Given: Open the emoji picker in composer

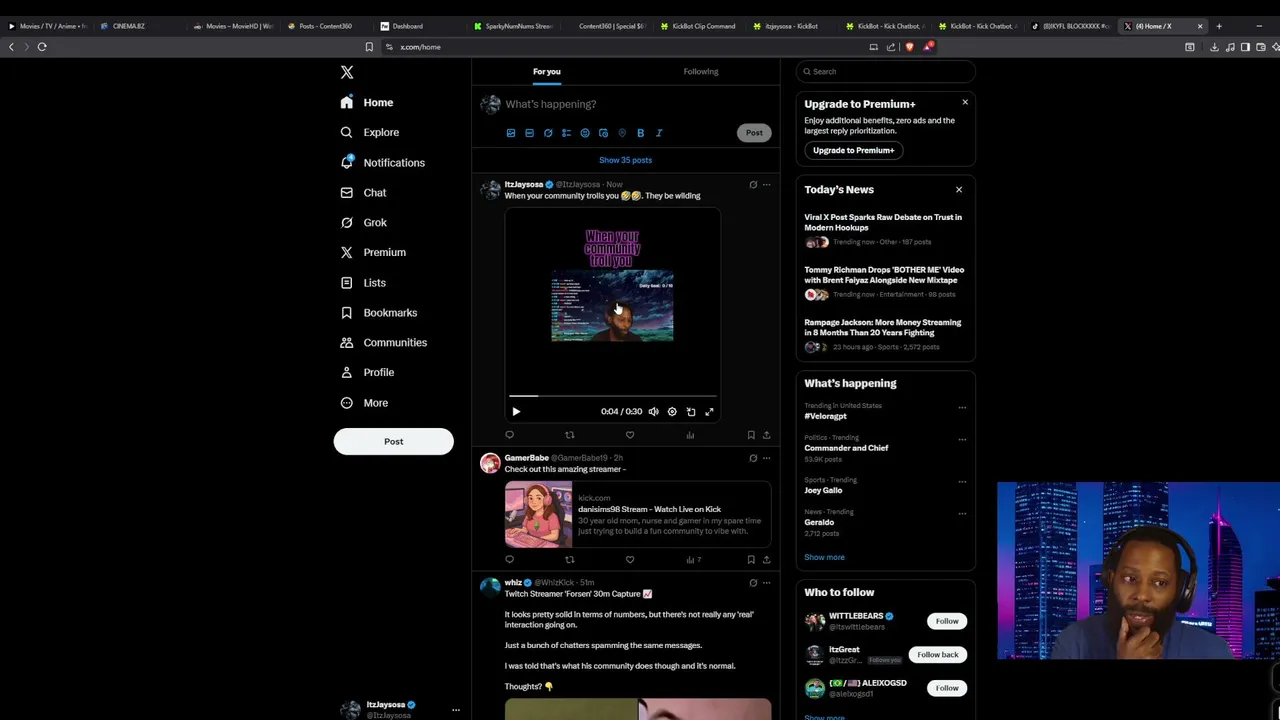Looking at the screenshot, I should point(585,133).
